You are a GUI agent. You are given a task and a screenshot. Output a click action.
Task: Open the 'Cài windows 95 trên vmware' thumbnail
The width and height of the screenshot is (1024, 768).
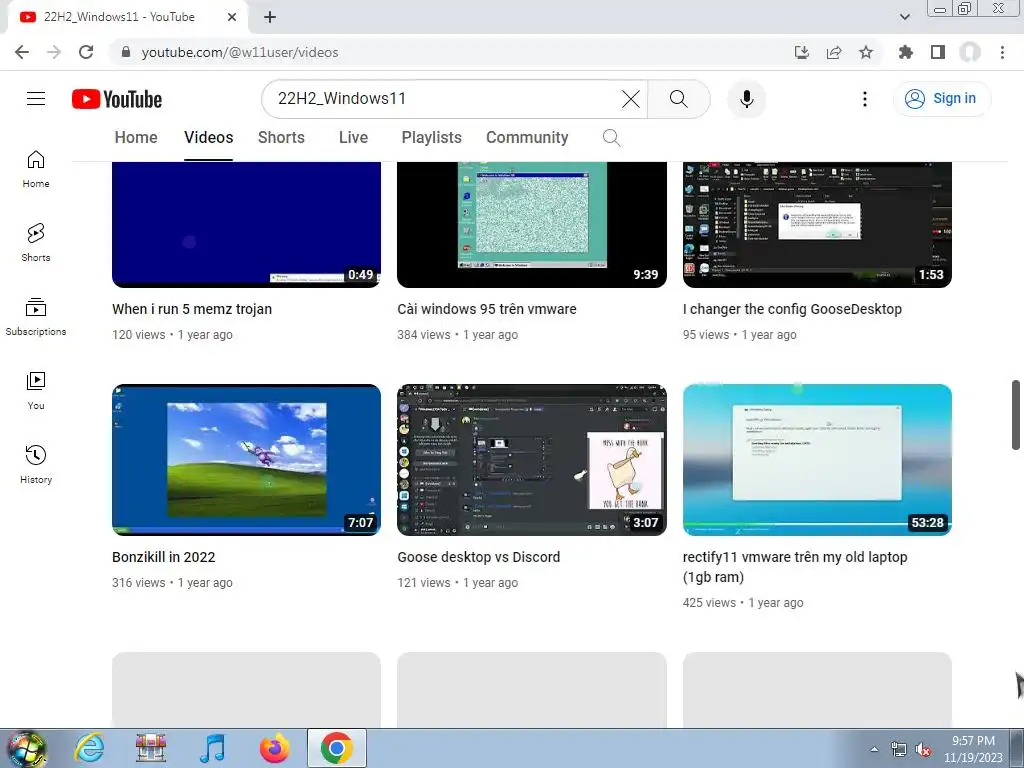[x=532, y=224]
